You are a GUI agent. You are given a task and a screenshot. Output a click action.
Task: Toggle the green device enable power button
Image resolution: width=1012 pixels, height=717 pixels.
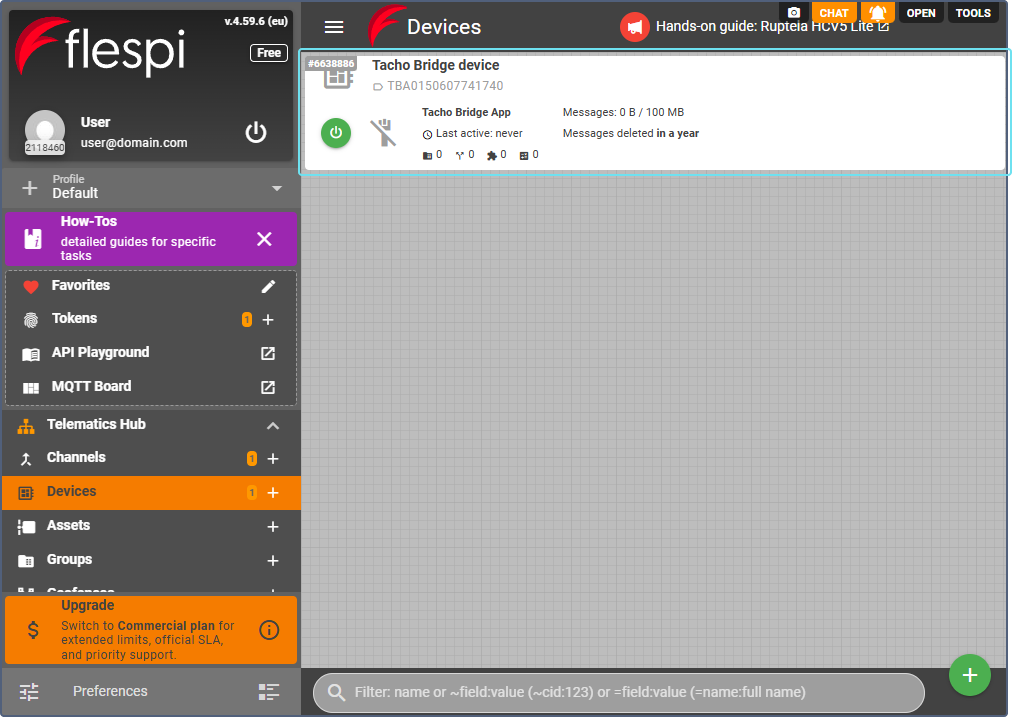(x=336, y=133)
